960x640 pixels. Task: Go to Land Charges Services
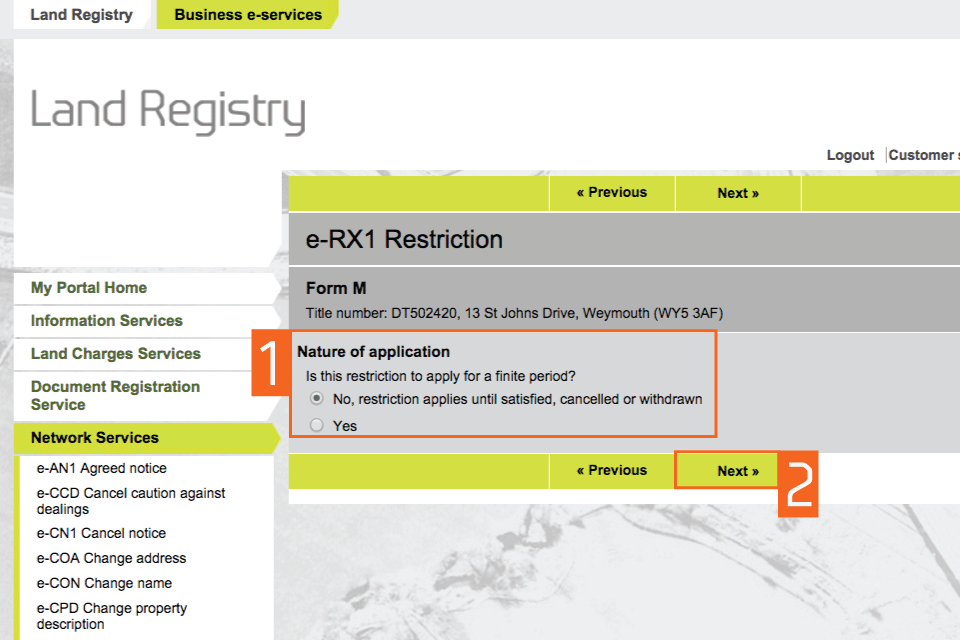[115, 354]
